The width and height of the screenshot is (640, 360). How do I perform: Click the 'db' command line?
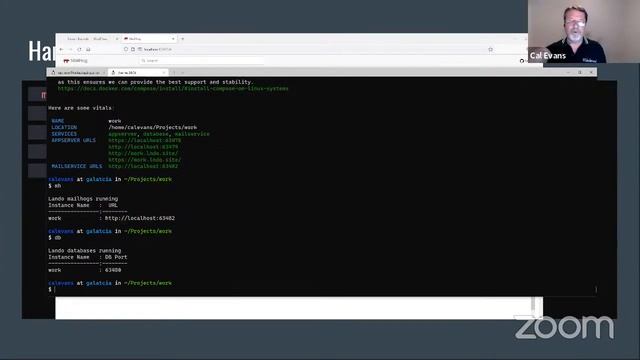(x=55, y=238)
